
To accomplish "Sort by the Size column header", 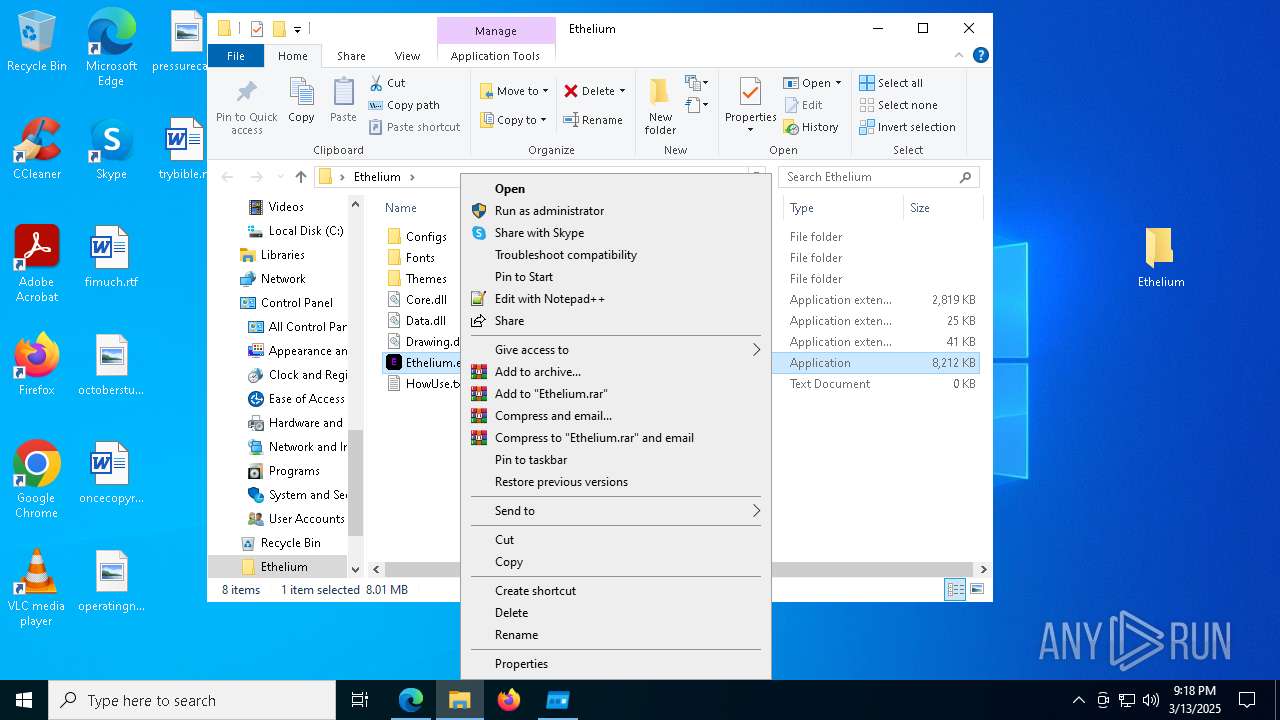I will [942, 208].
